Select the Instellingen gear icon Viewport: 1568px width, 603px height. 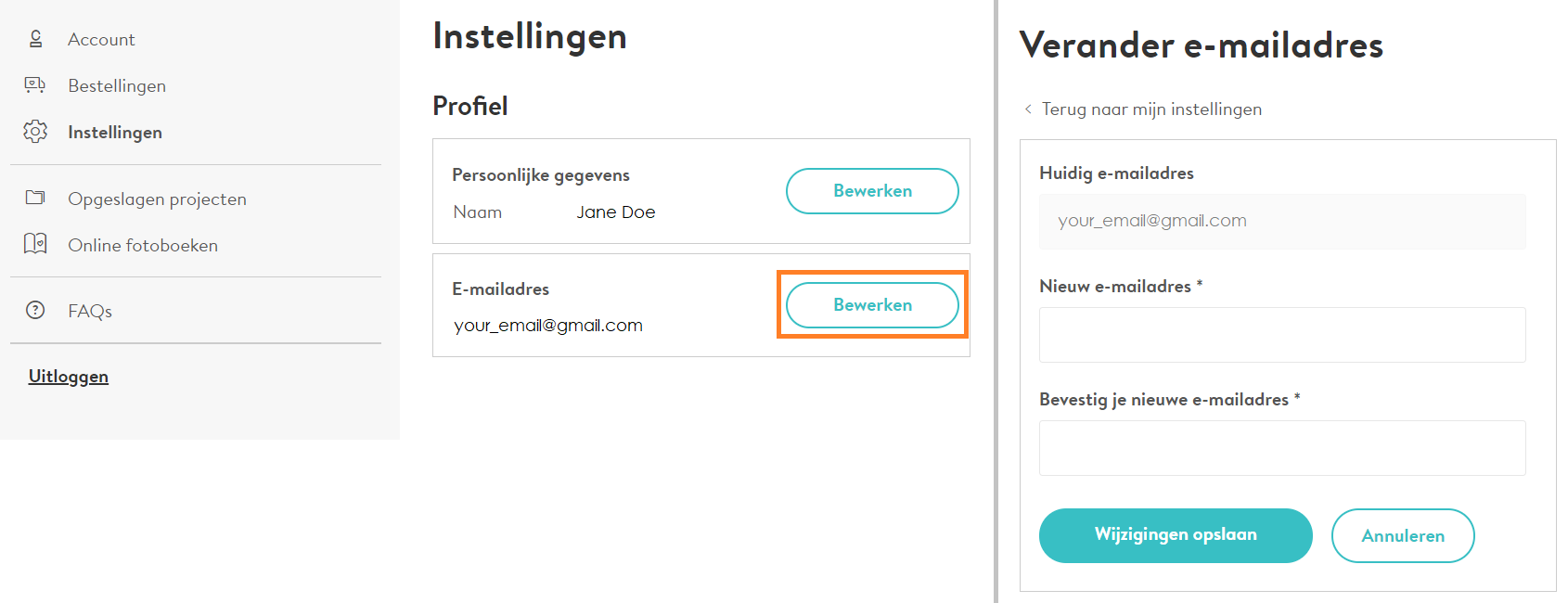coord(35,132)
